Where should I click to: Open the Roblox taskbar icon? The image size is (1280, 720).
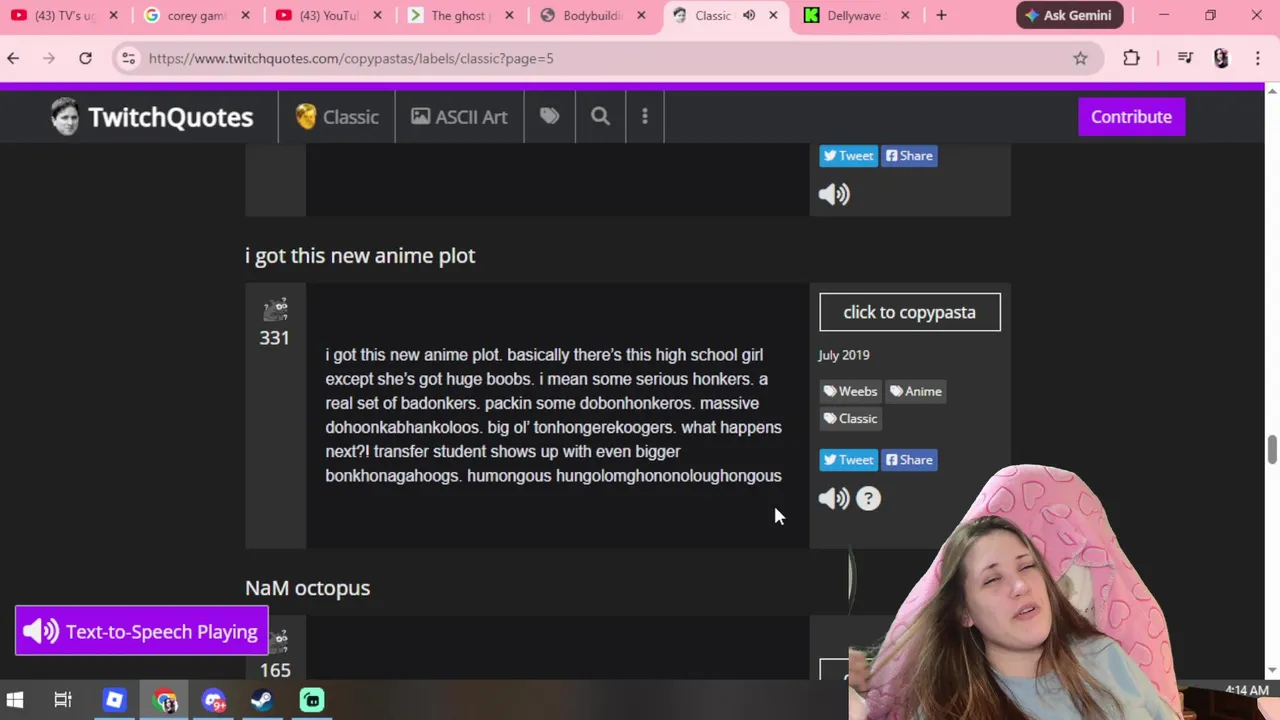coord(114,700)
